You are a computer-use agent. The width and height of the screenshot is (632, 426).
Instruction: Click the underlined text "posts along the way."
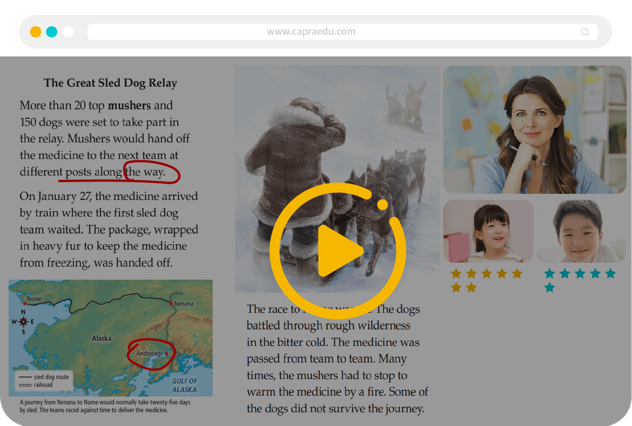click(x=115, y=172)
